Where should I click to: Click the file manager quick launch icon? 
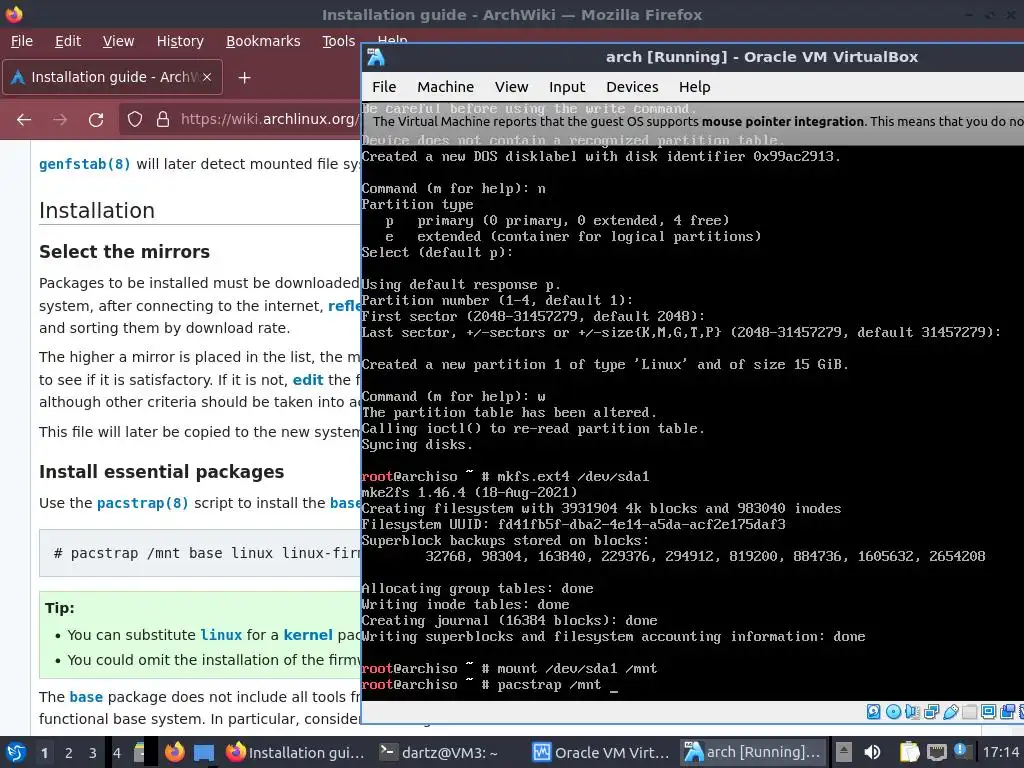tap(139, 752)
